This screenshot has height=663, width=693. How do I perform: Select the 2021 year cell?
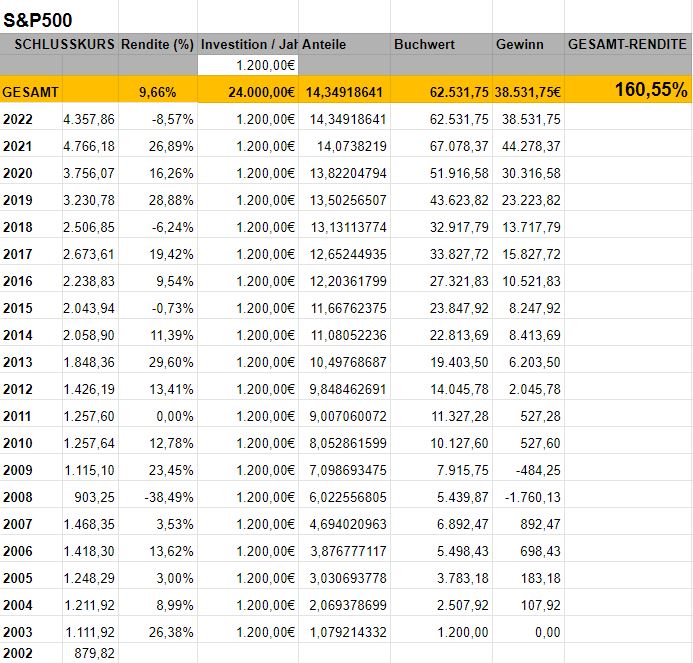click(18, 146)
